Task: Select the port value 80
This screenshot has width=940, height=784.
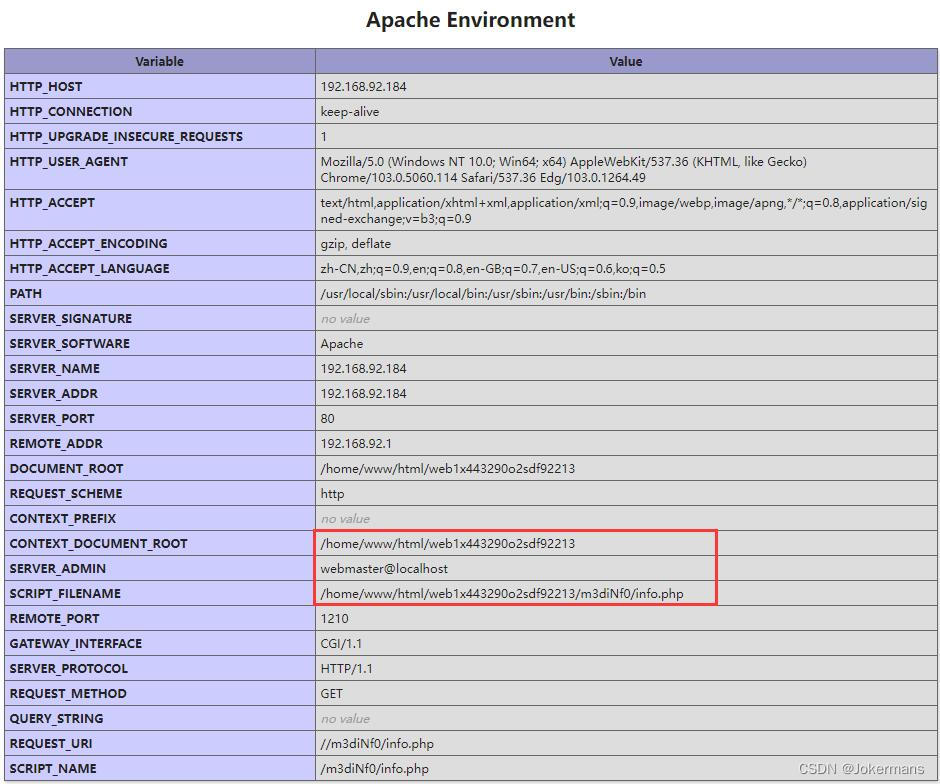Action: [x=327, y=419]
